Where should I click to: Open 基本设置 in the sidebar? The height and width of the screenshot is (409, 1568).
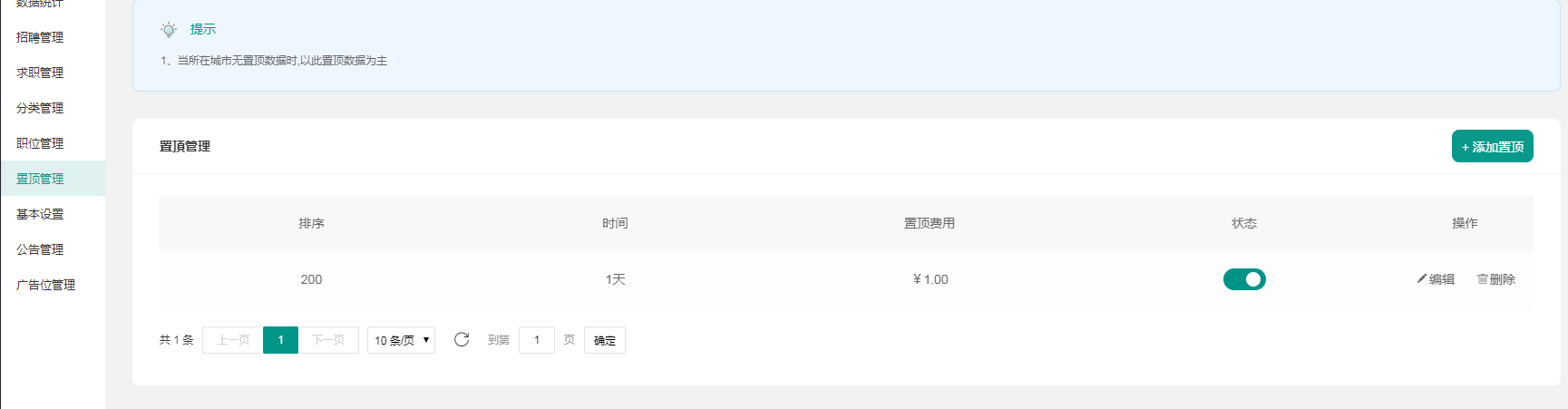pyautogui.click(x=40, y=214)
